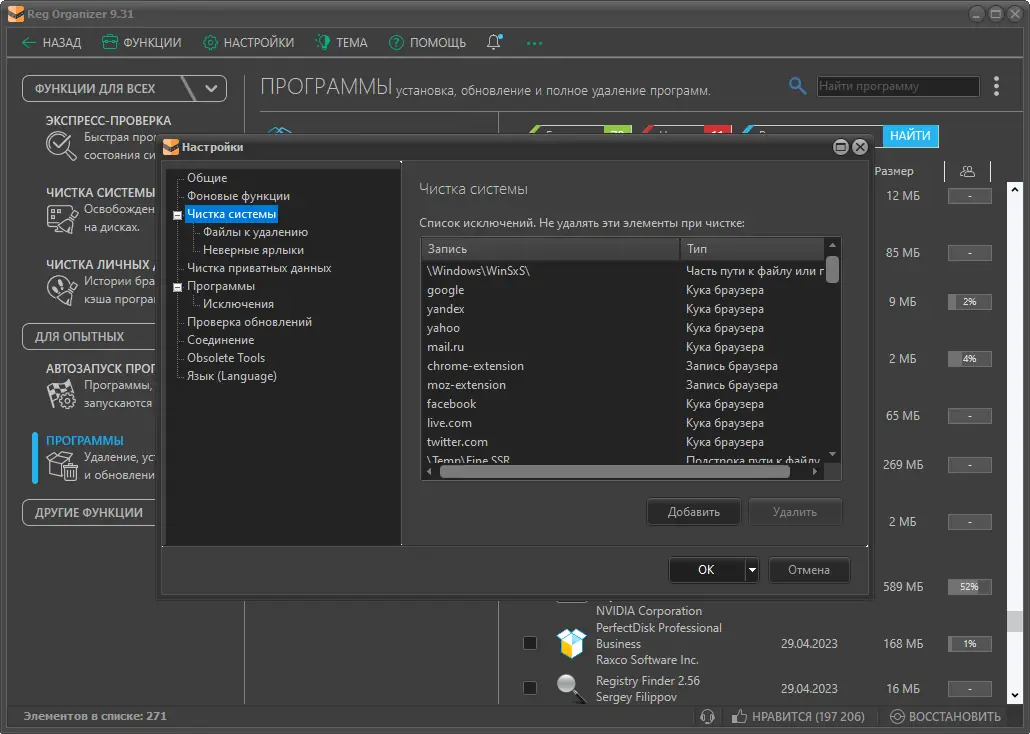
Task: Select Файлы к удалению tree item
Action: point(256,232)
